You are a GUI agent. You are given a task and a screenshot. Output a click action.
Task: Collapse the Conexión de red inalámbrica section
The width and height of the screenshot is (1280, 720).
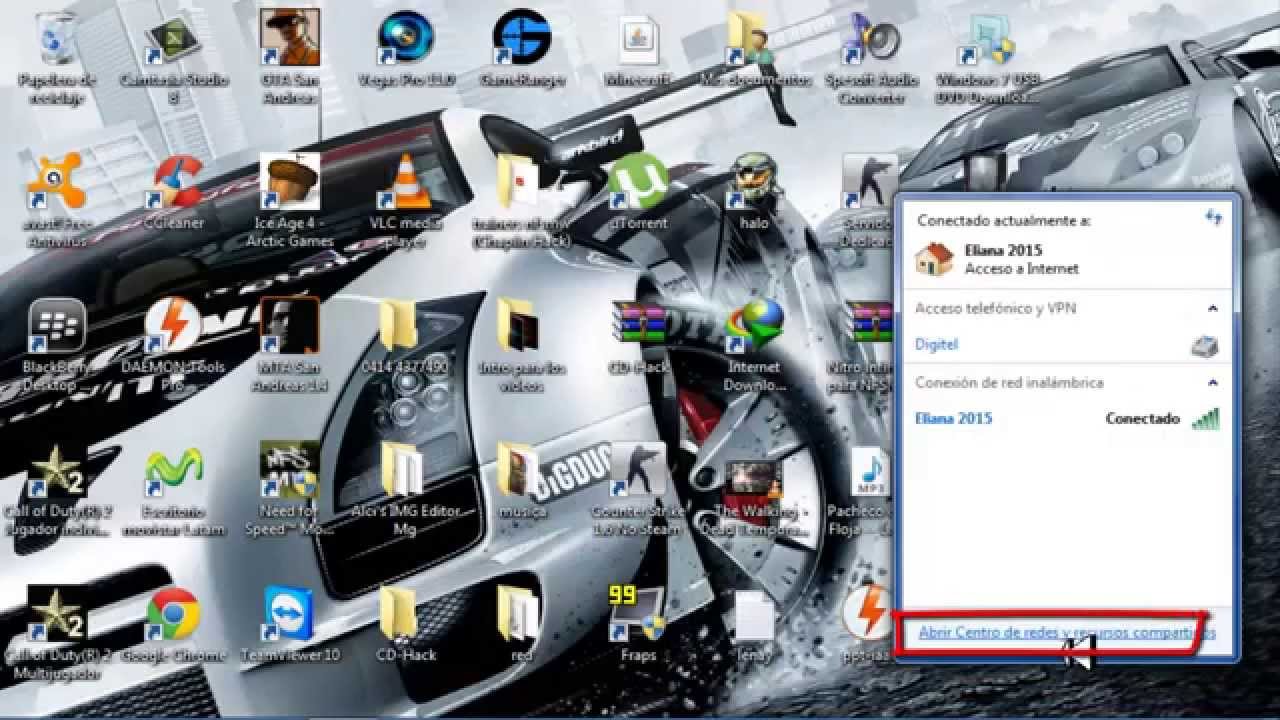1212,383
